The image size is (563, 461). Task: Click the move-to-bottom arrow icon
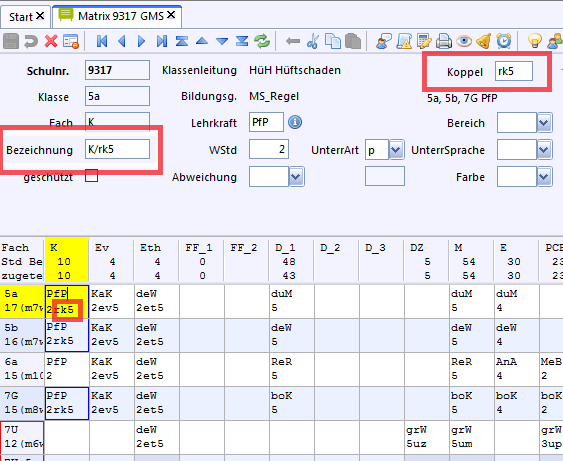click(x=242, y=41)
